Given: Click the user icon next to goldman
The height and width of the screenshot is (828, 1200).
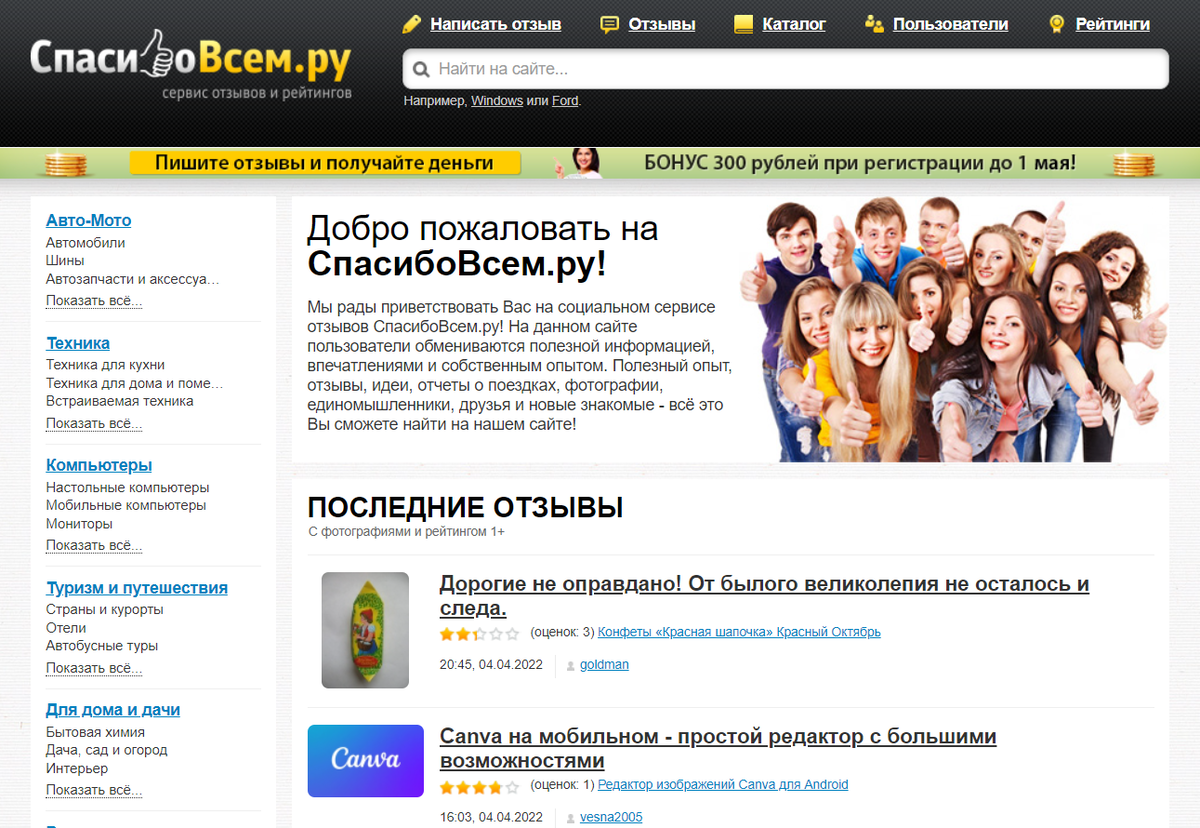Looking at the screenshot, I should (571, 666).
